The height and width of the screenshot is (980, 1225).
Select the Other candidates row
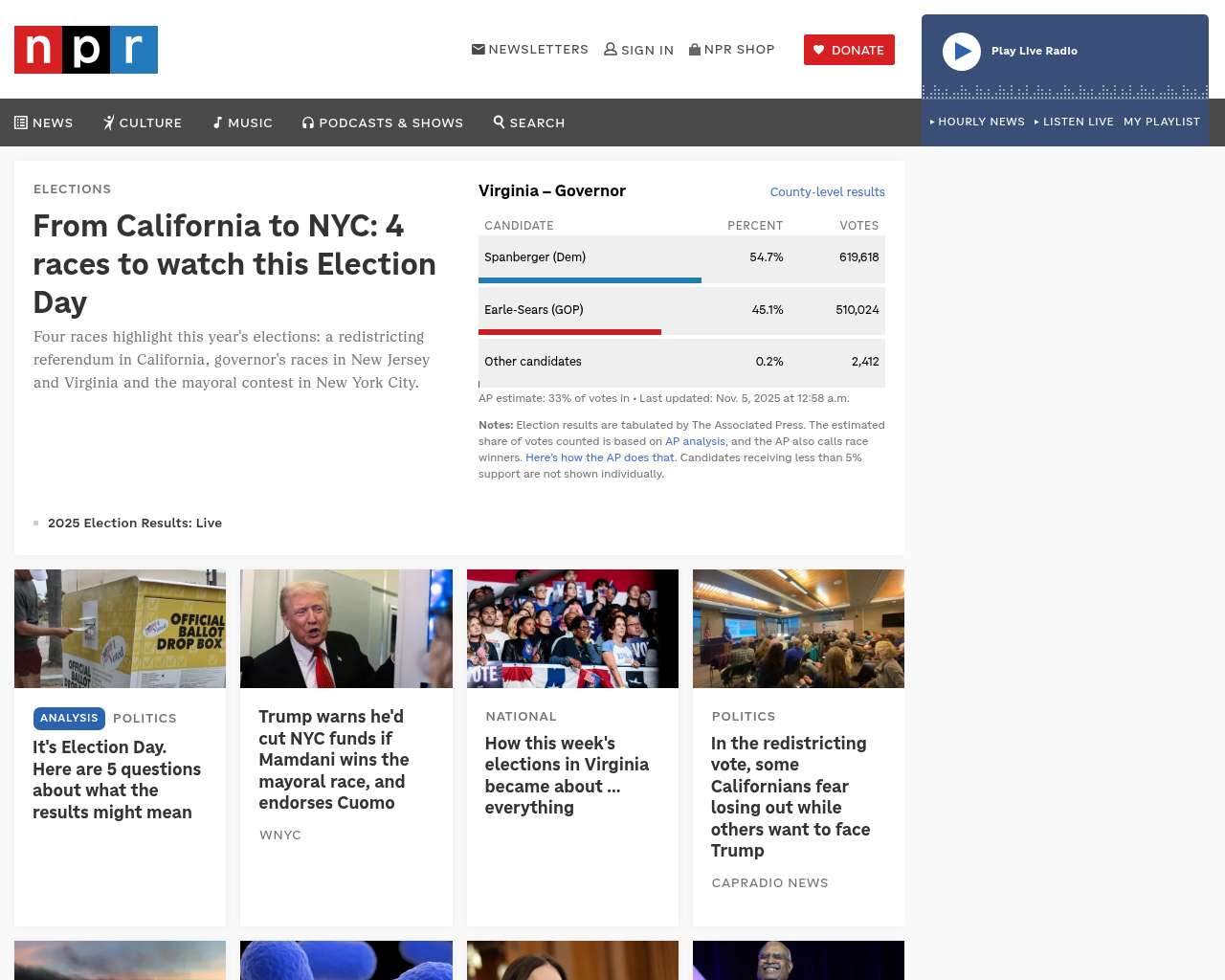(681, 362)
